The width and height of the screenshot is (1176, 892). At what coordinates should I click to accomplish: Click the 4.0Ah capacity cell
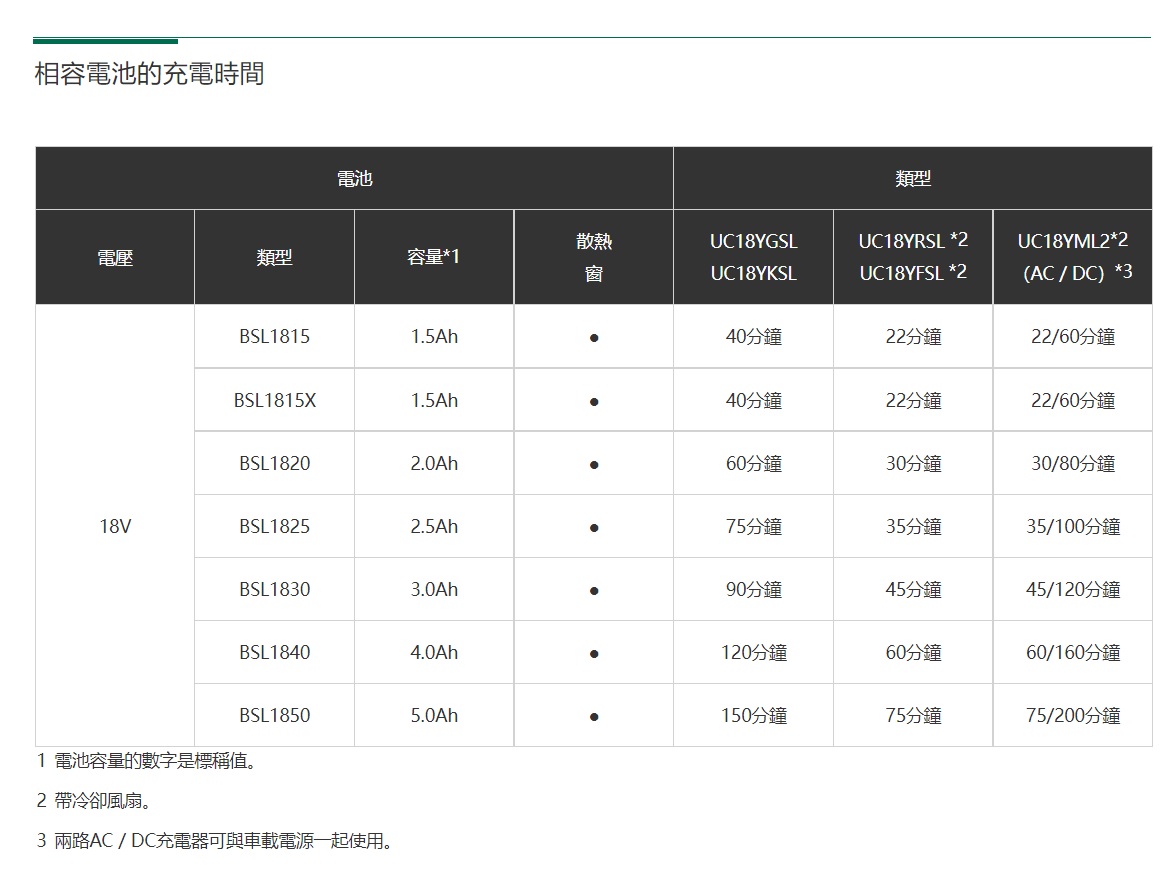[434, 652]
